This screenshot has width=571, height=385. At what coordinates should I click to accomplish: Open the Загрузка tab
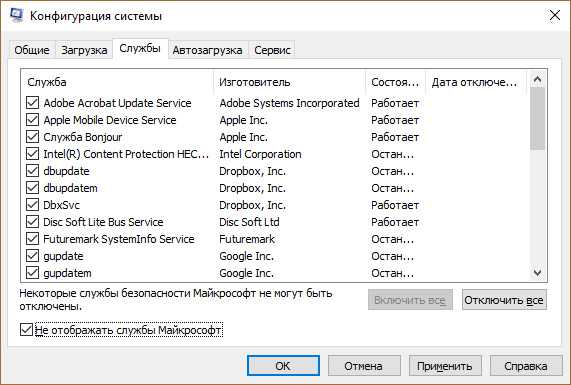click(x=84, y=50)
